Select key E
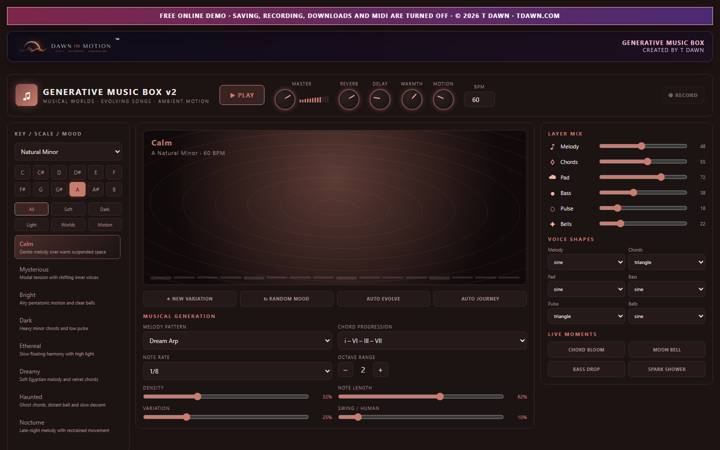The image size is (720, 450). pyautogui.click(x=96, y=173)
